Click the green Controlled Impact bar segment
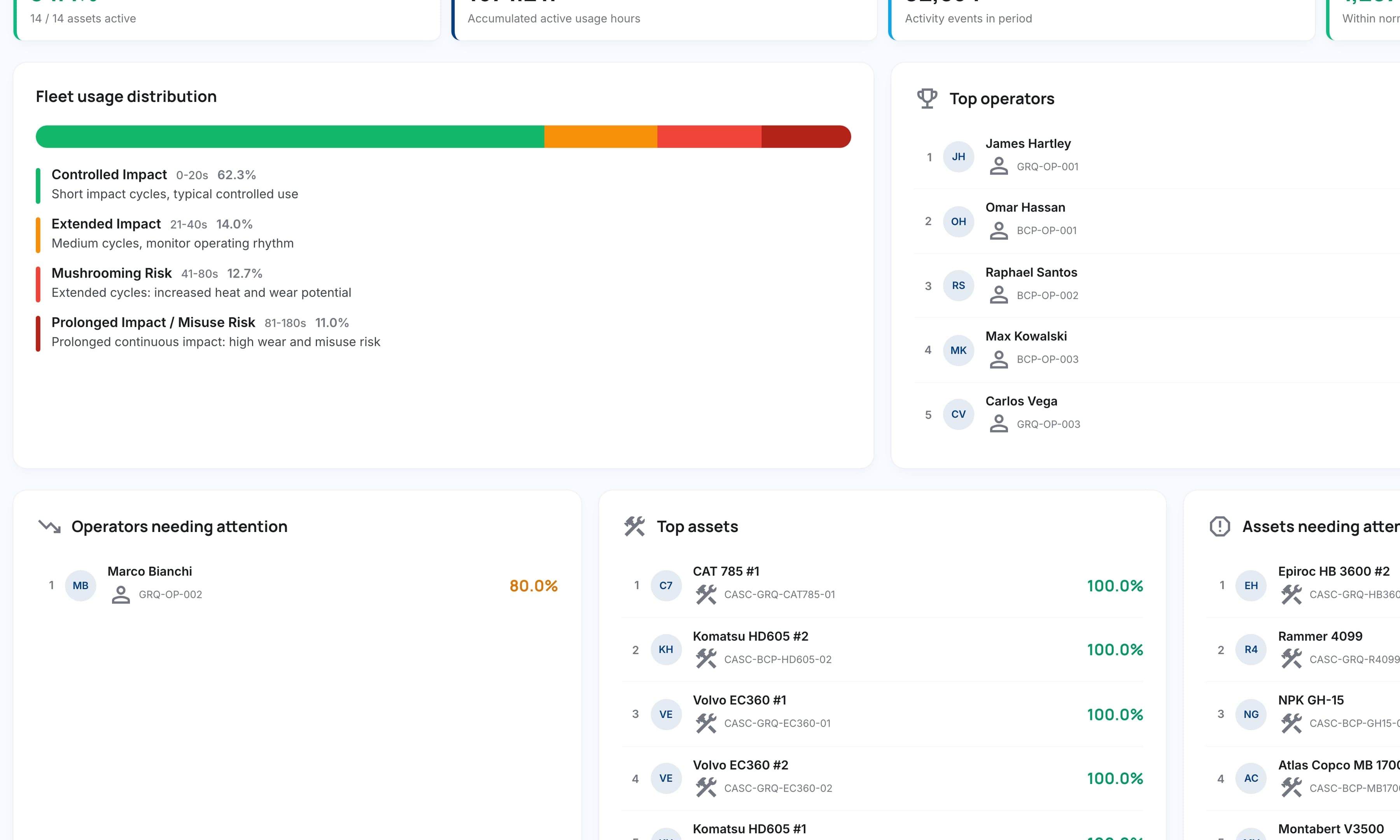The image size is (1400, 840). click(290, 136)
